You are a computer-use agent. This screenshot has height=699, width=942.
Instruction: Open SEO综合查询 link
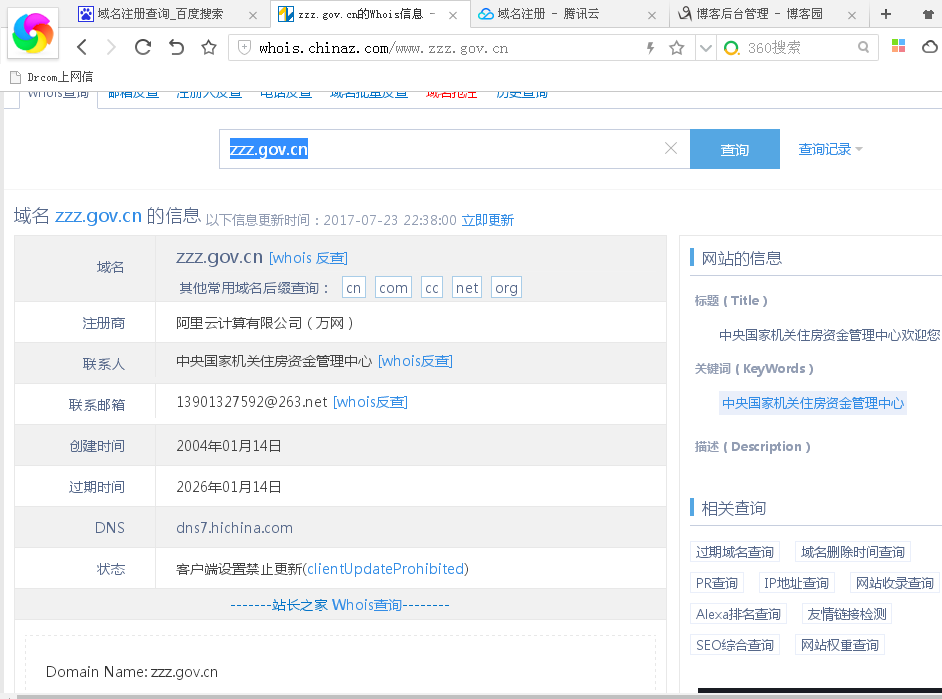(735, 646)
